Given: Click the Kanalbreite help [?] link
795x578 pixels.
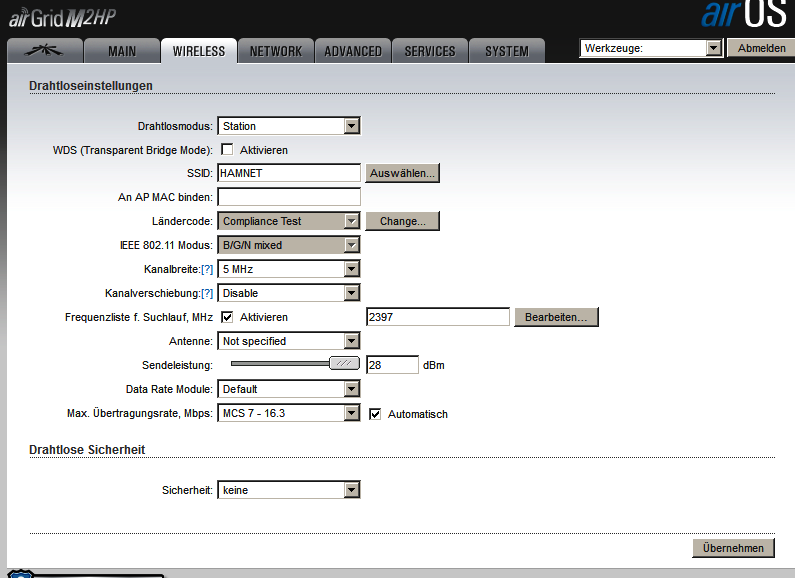Looking at the screenshot, I should coord(207,270).
